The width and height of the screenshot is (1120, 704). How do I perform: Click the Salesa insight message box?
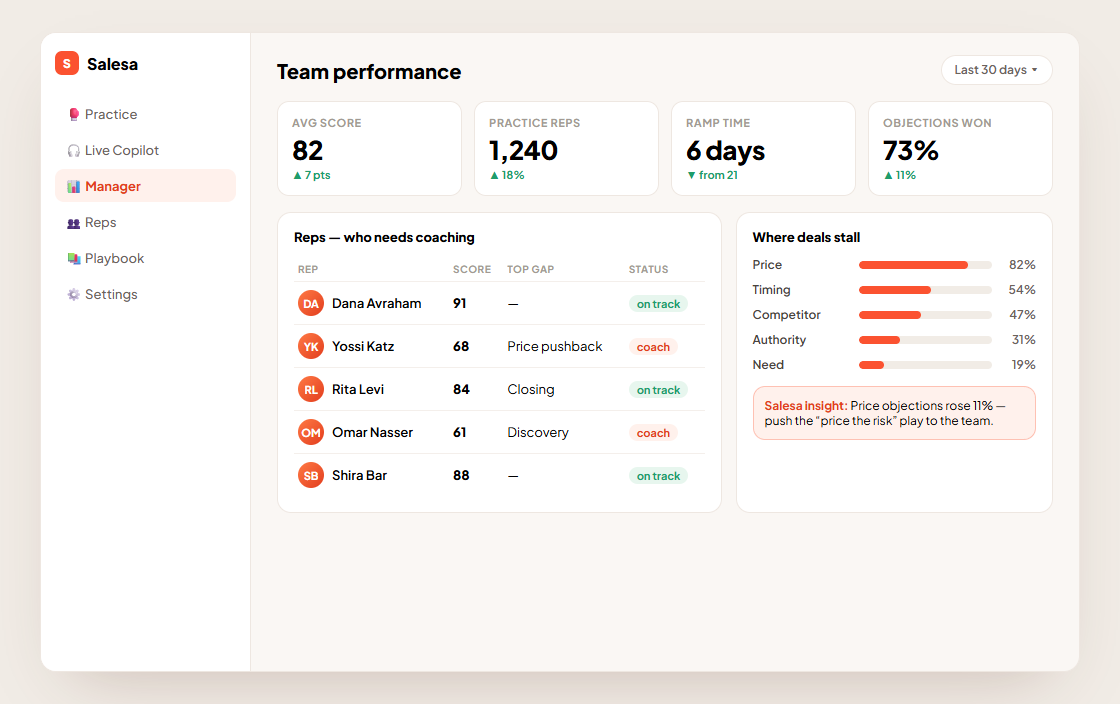pyautogui.click(x=894, y=413)
